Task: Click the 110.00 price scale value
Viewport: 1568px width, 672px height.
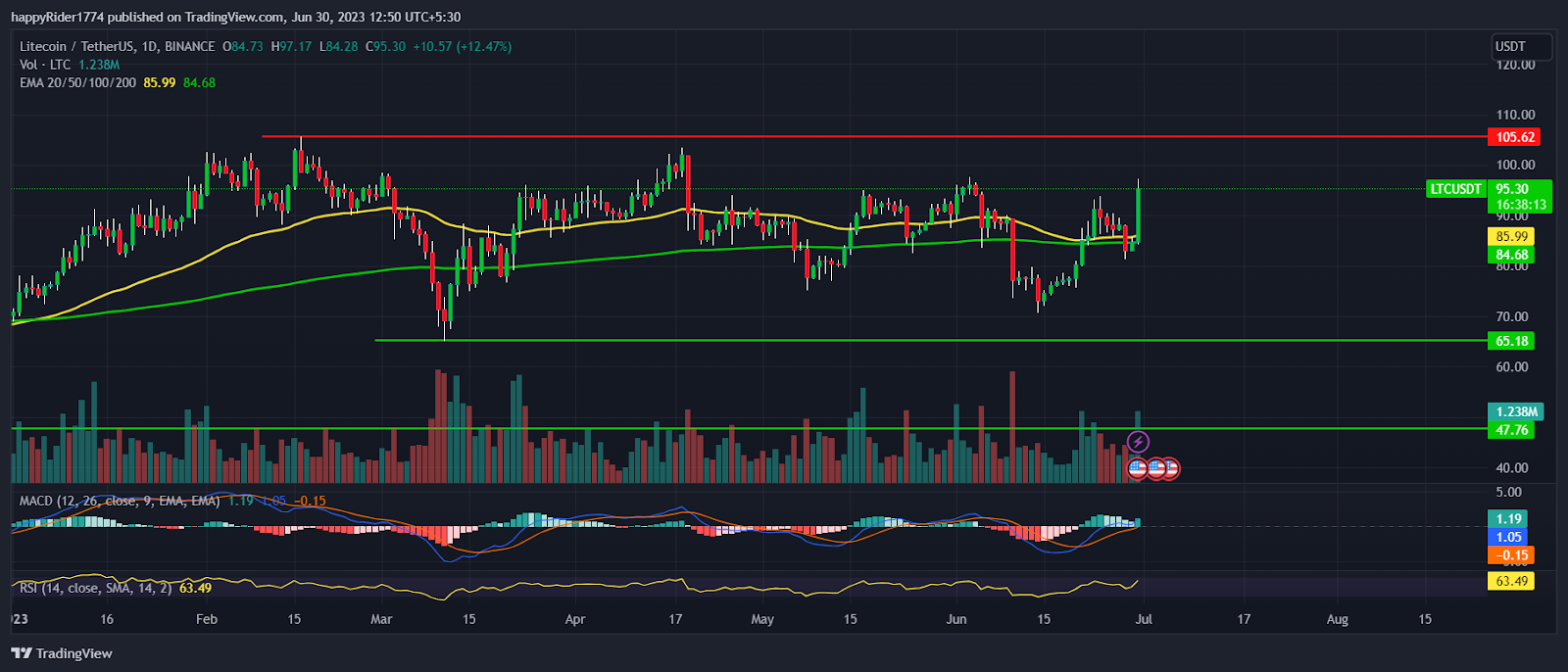Action: tap(1515, 115)
